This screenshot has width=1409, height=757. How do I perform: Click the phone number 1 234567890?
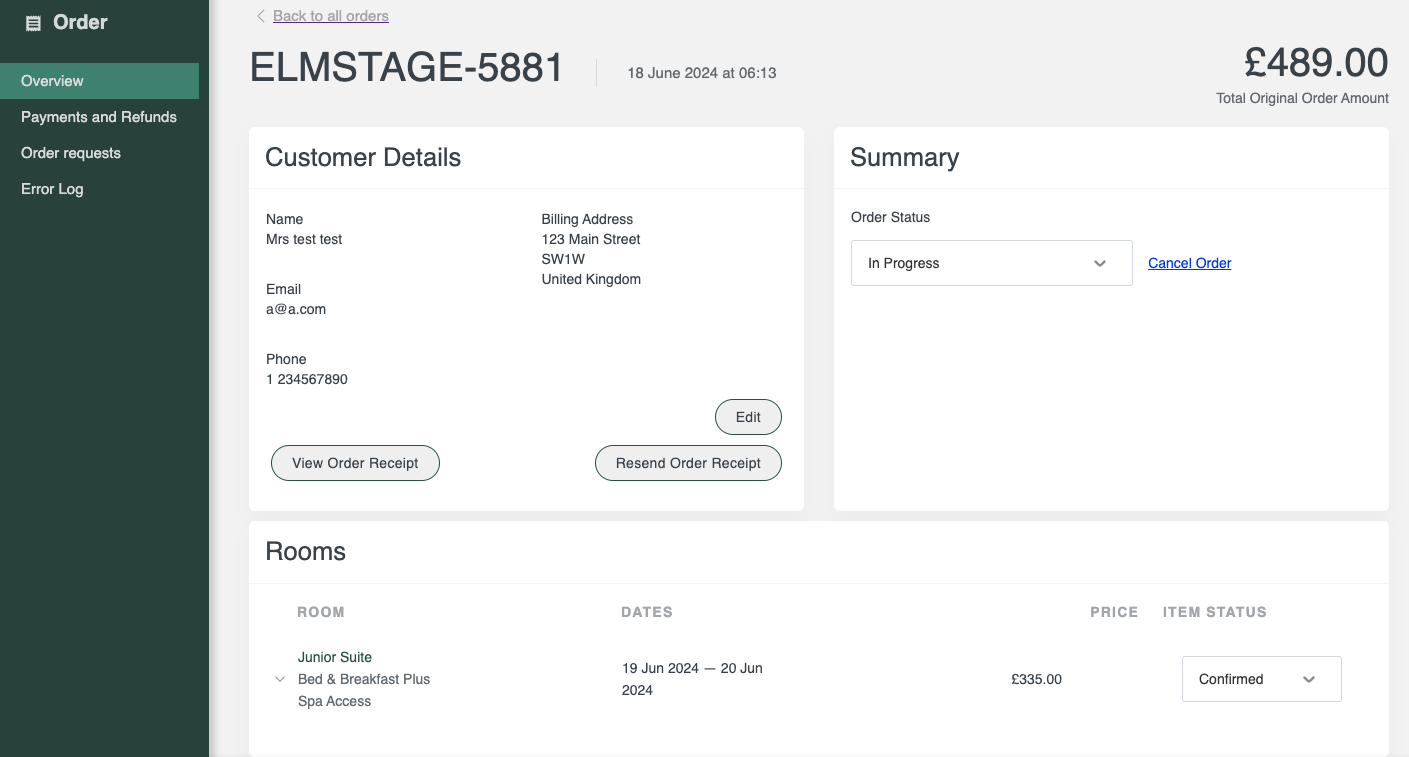307,379
